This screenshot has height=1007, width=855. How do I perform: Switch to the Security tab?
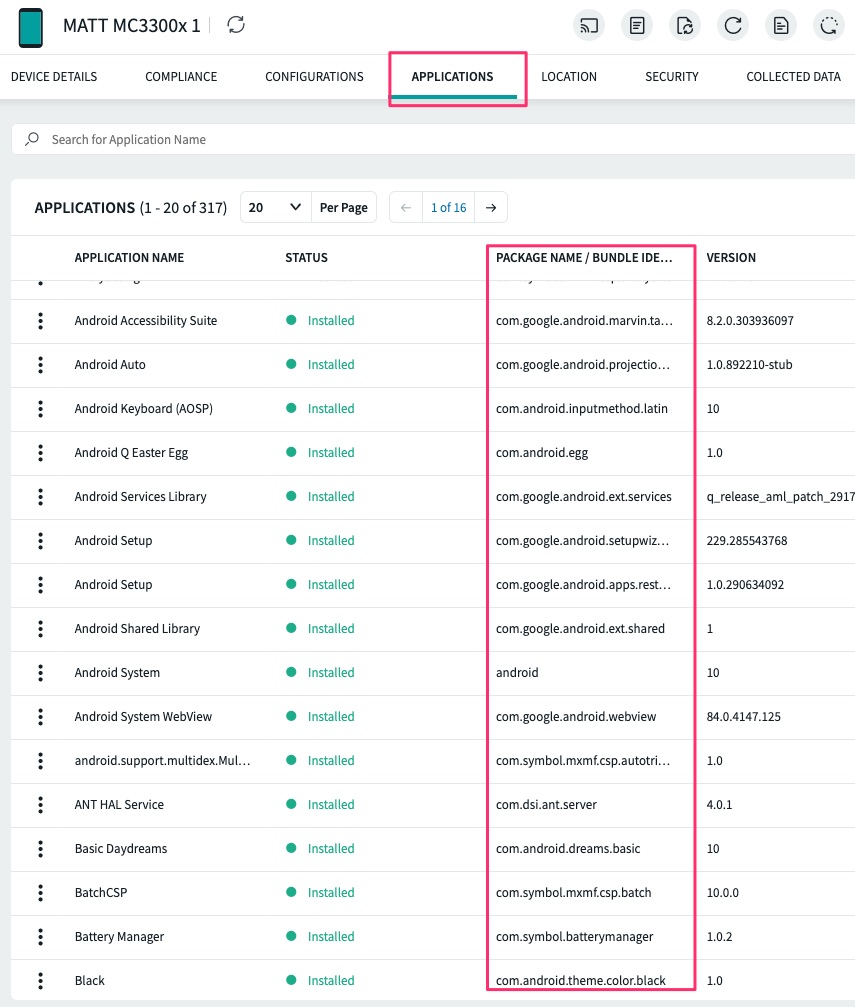click(672, 77)
